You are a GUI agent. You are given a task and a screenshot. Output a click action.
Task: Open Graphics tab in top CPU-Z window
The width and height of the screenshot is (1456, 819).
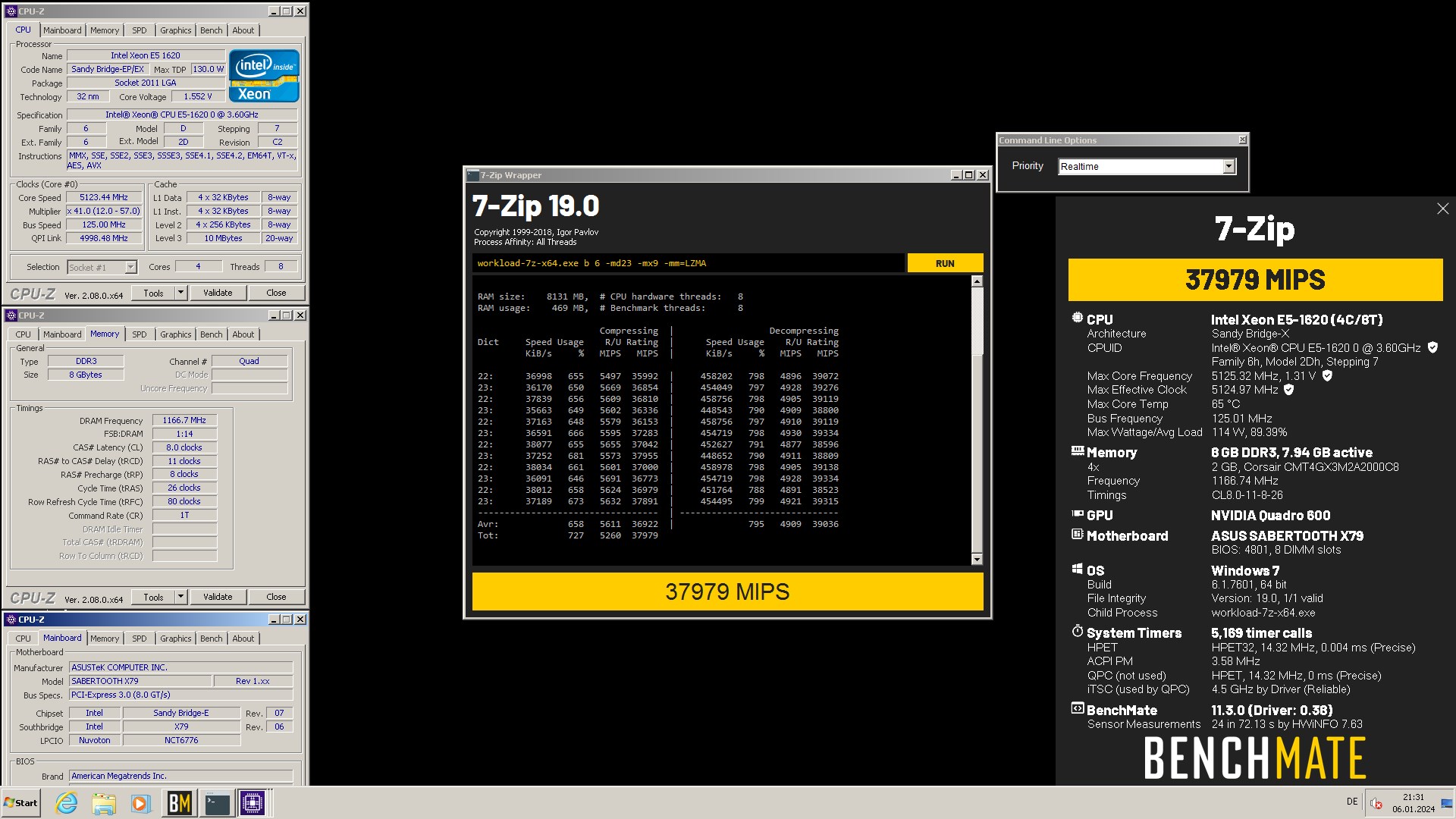click(x=176, y=30)
